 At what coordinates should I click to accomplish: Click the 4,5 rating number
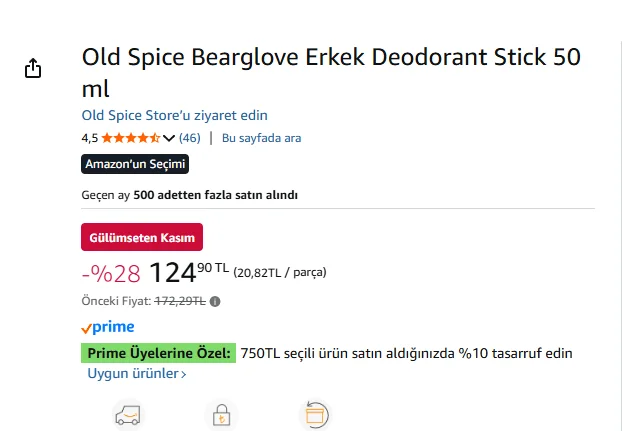(89, 138)
